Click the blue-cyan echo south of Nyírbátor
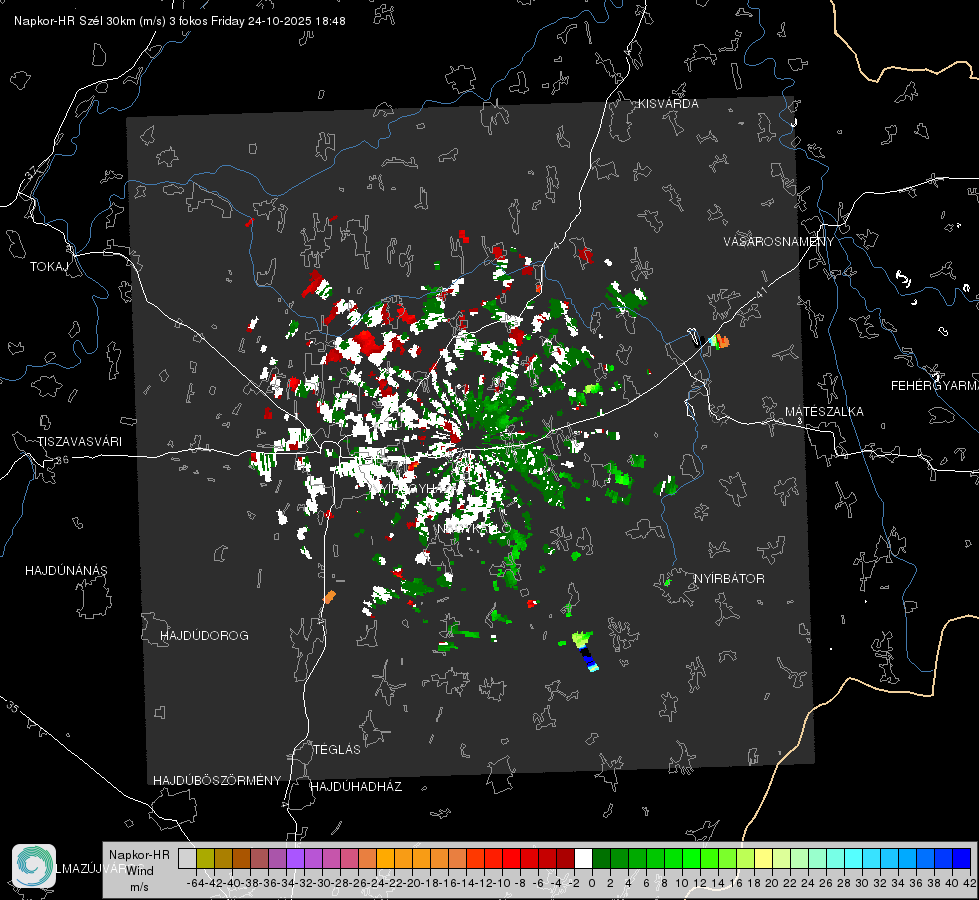This screenshot has height=900, width=979. pos(589,659)
